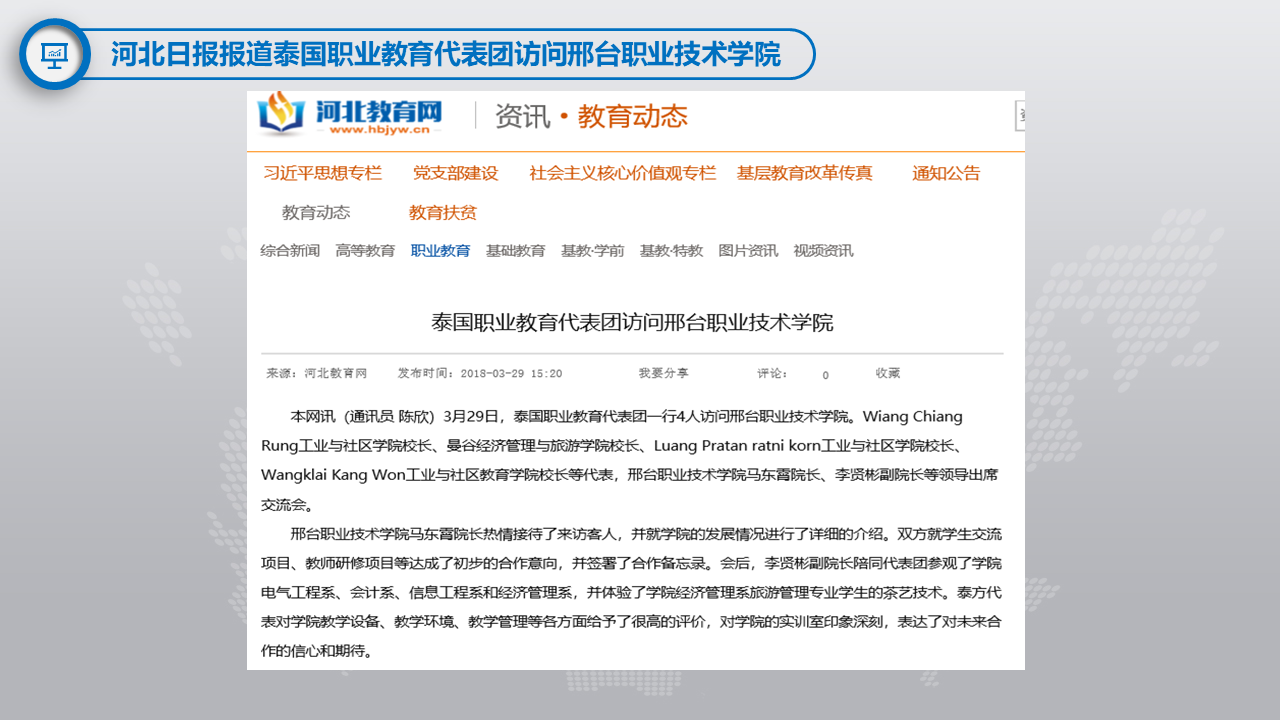Open the 习近平思想专栏 section
This screenshot has height=720, width=1280.
click(322, 173)
